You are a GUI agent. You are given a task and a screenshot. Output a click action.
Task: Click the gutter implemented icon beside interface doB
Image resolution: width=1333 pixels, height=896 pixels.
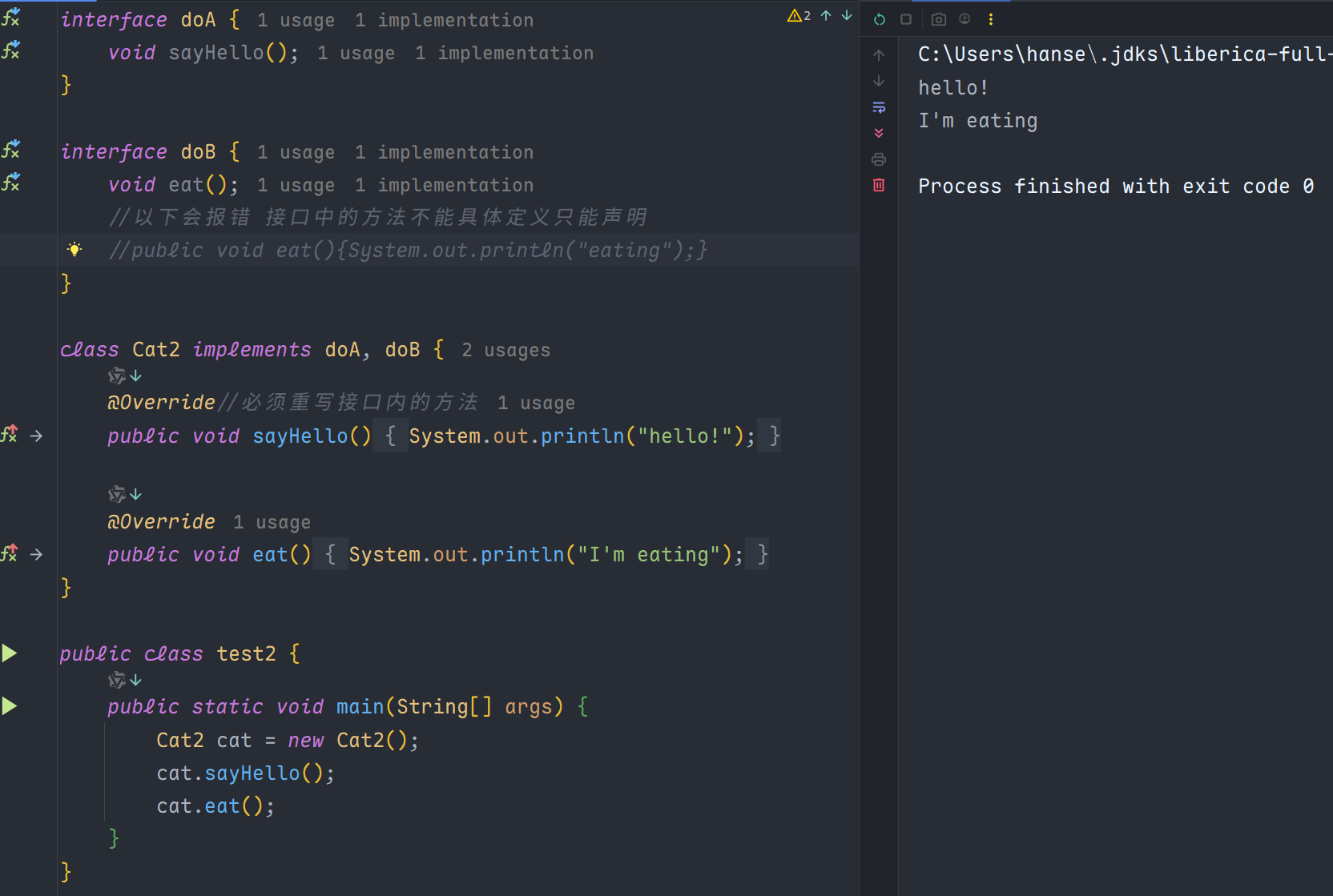(10, 149)
